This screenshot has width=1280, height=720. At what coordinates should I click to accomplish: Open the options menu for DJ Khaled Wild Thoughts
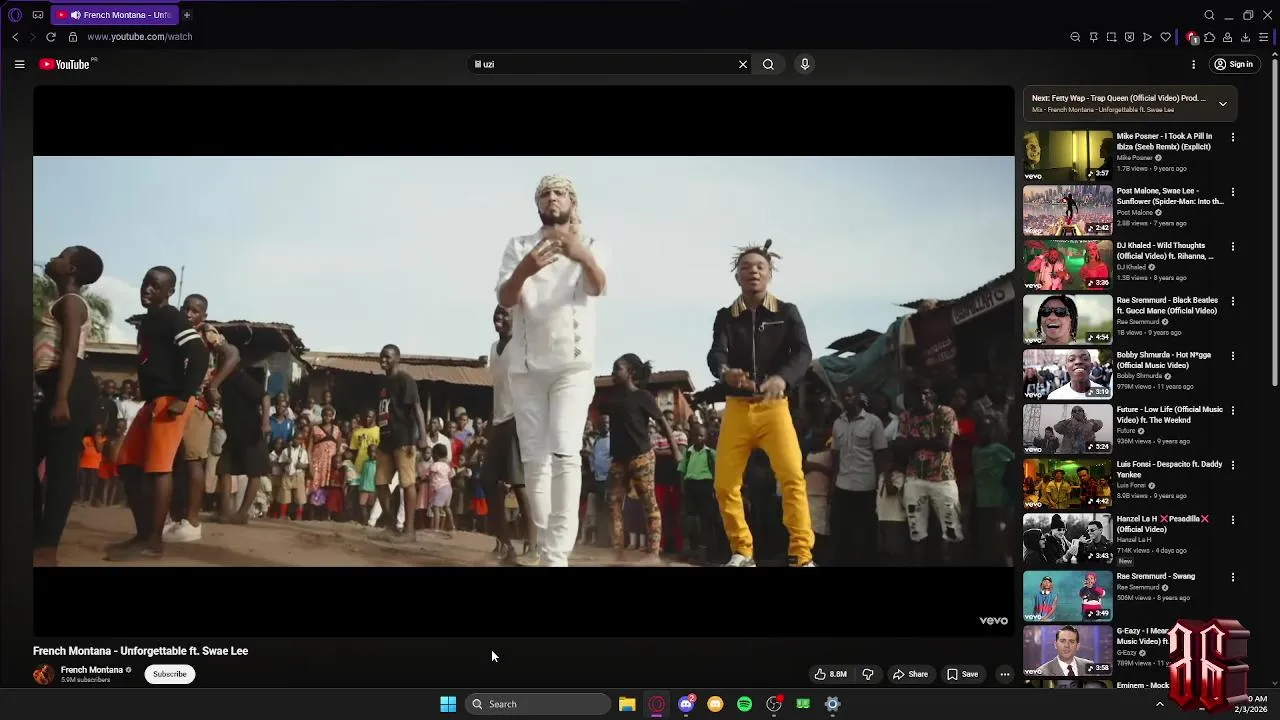point(1232,246)
